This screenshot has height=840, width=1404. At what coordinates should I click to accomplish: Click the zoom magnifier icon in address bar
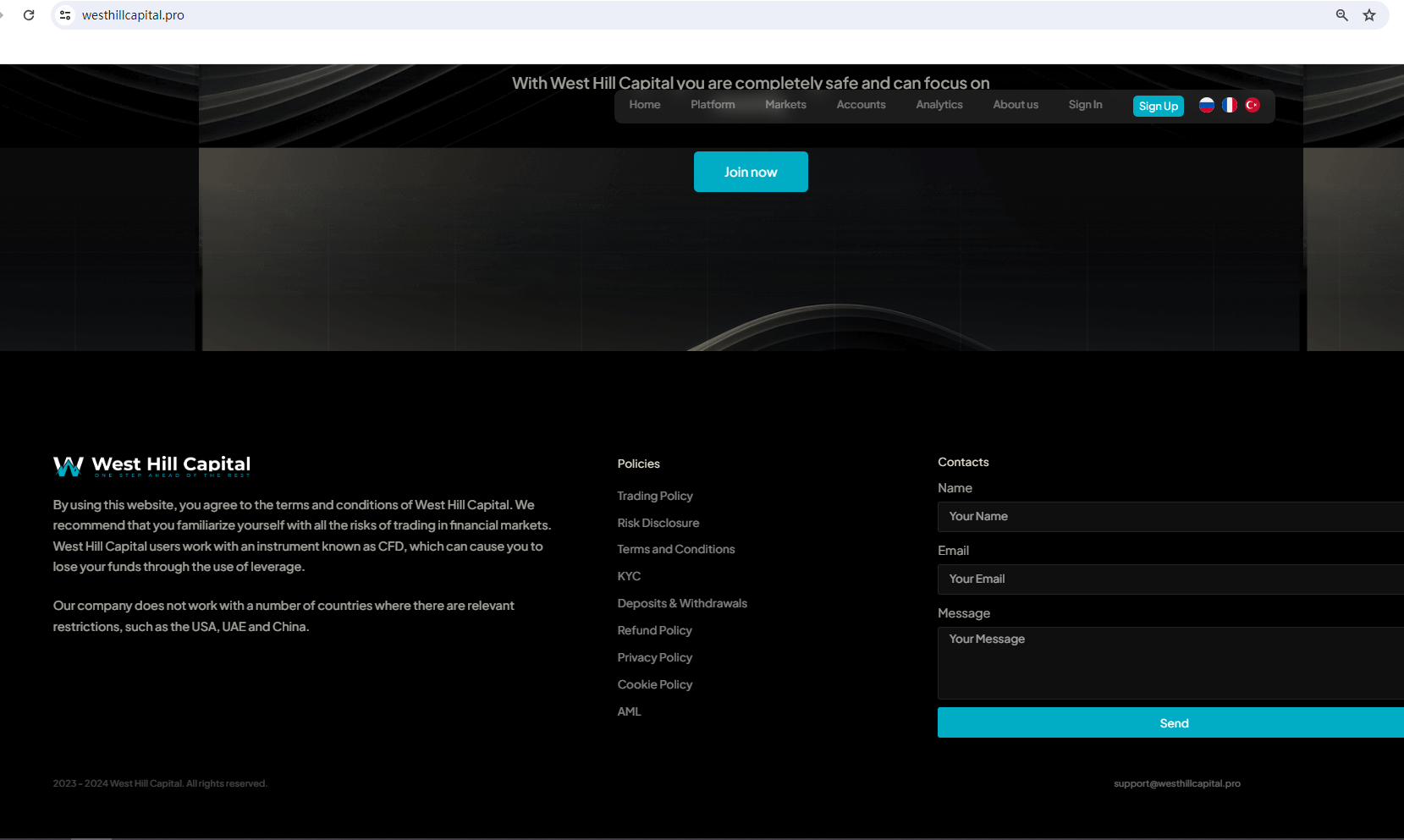1341,15
